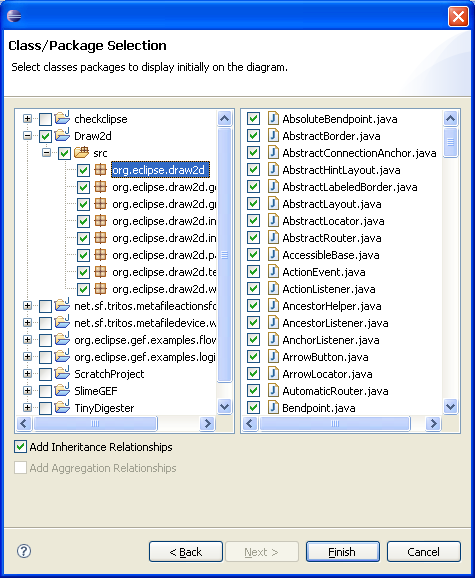Click the org.eclipse.draw2d package icon
This screenshot has height=578, width=475.
tap(100, 170)
